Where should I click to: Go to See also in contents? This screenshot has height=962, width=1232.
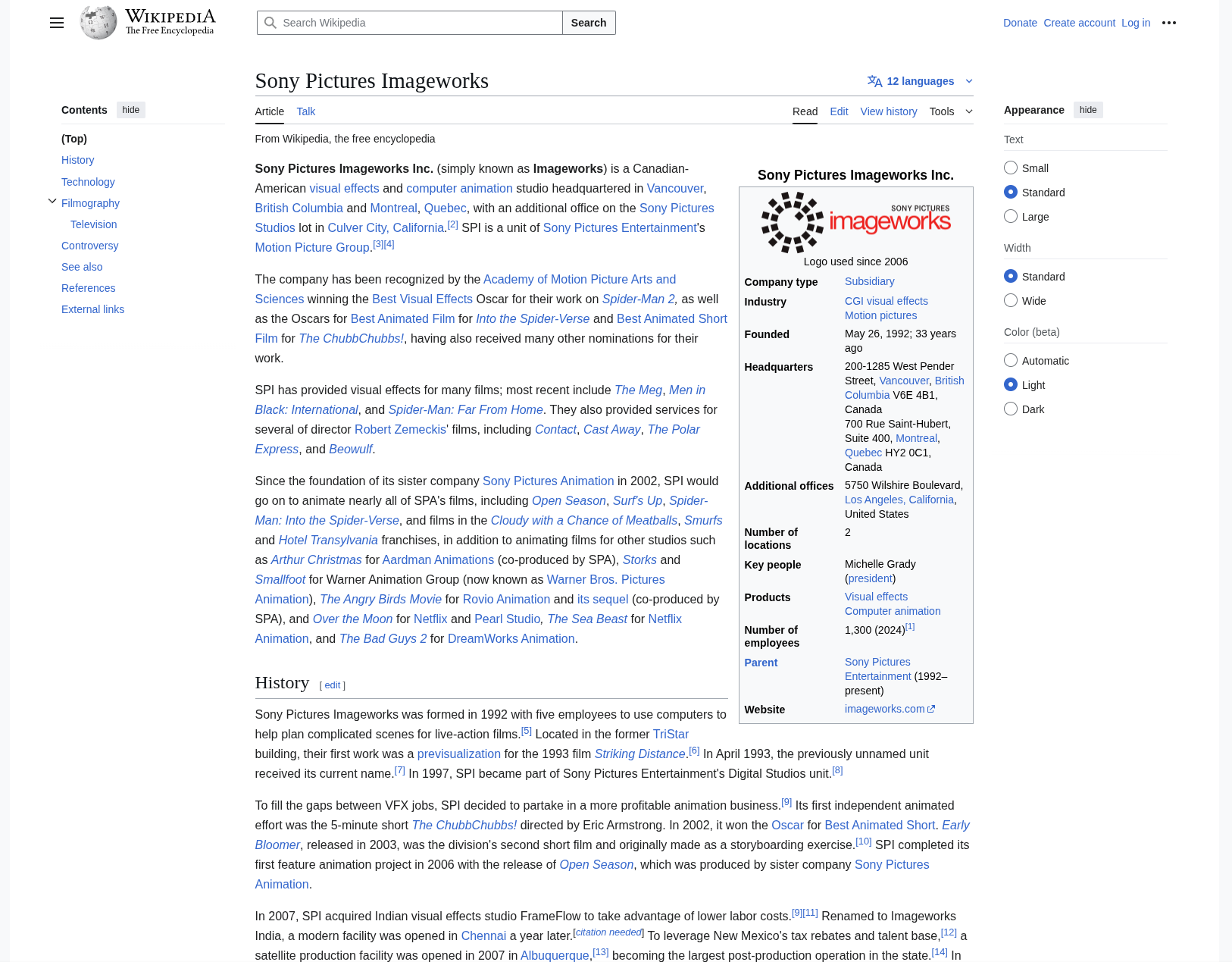[82, 267]
